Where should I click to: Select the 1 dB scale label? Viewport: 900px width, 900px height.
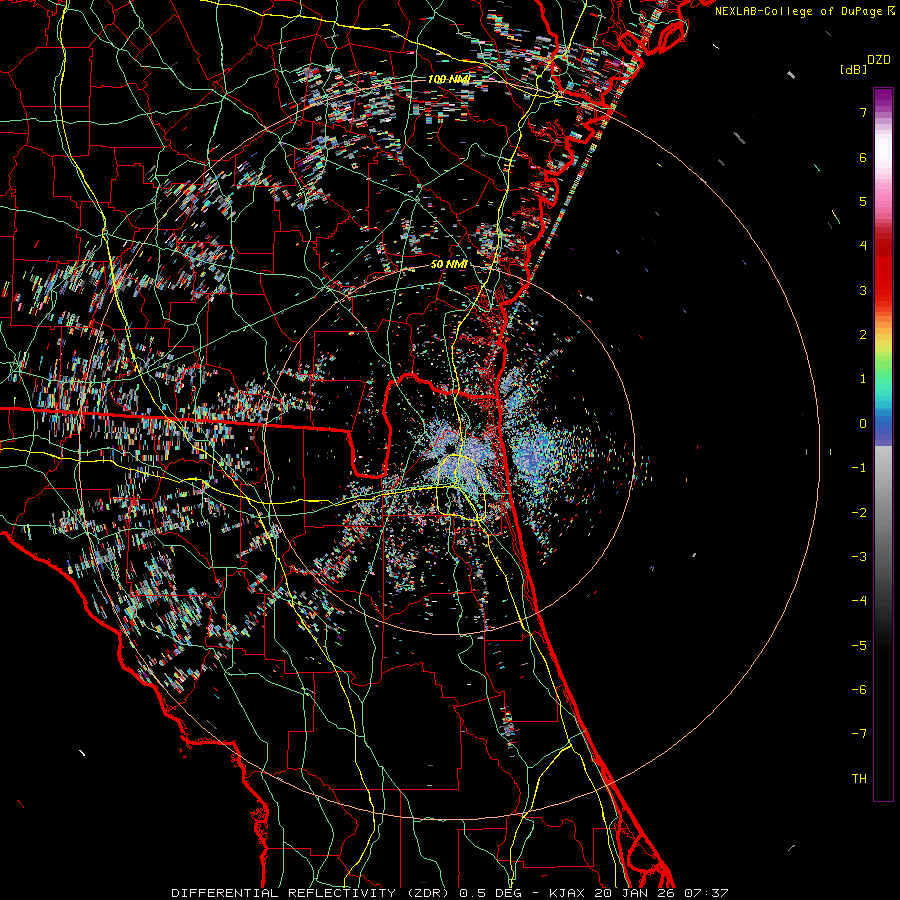[863, 379]
